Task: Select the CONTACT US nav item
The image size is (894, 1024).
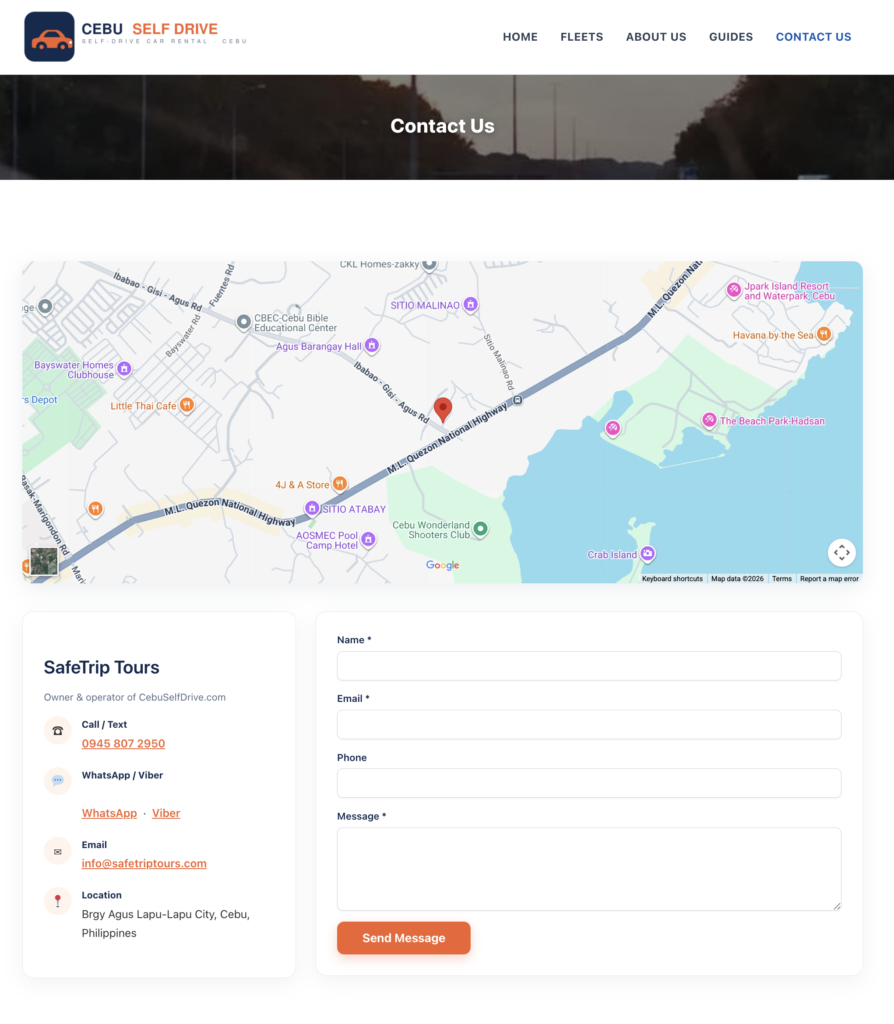Action: (x=813, y=37)
